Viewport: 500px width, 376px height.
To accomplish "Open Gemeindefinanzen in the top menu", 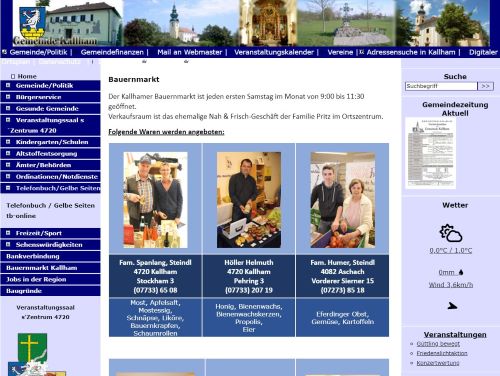I will coord(112,52).
